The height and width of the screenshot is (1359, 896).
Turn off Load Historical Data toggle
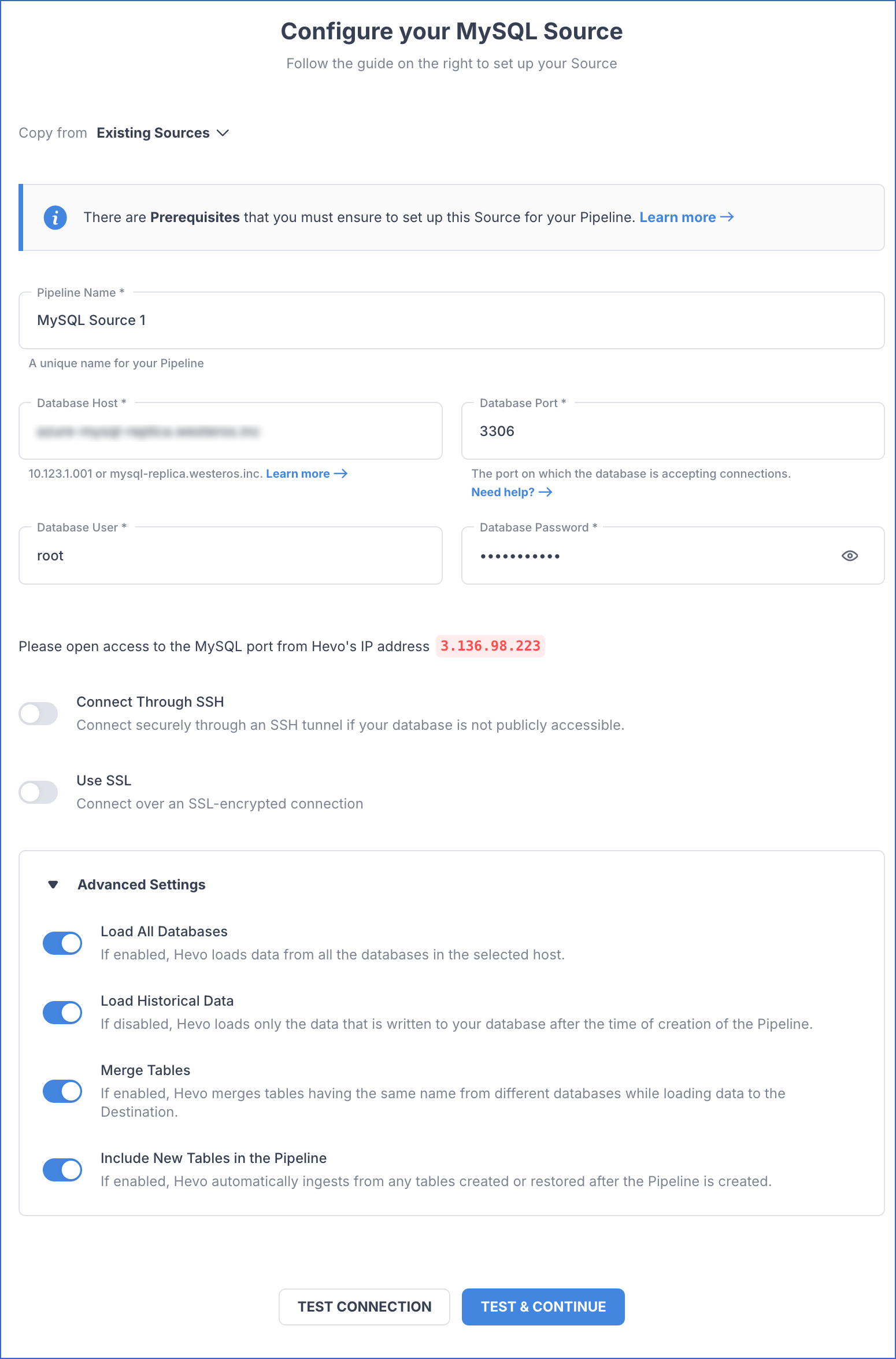pos(62,1012)
